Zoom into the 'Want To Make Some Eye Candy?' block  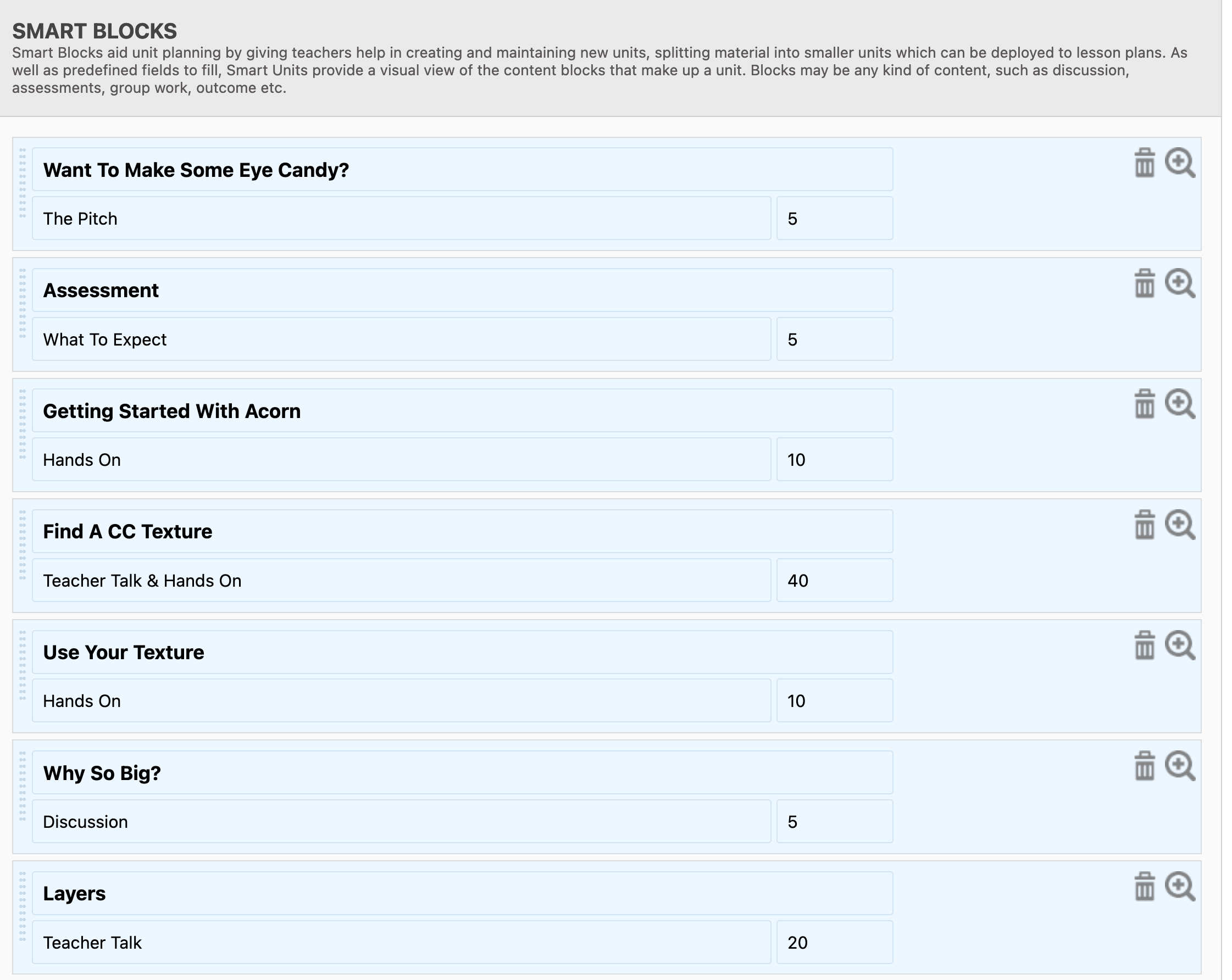coord(1179,163)
